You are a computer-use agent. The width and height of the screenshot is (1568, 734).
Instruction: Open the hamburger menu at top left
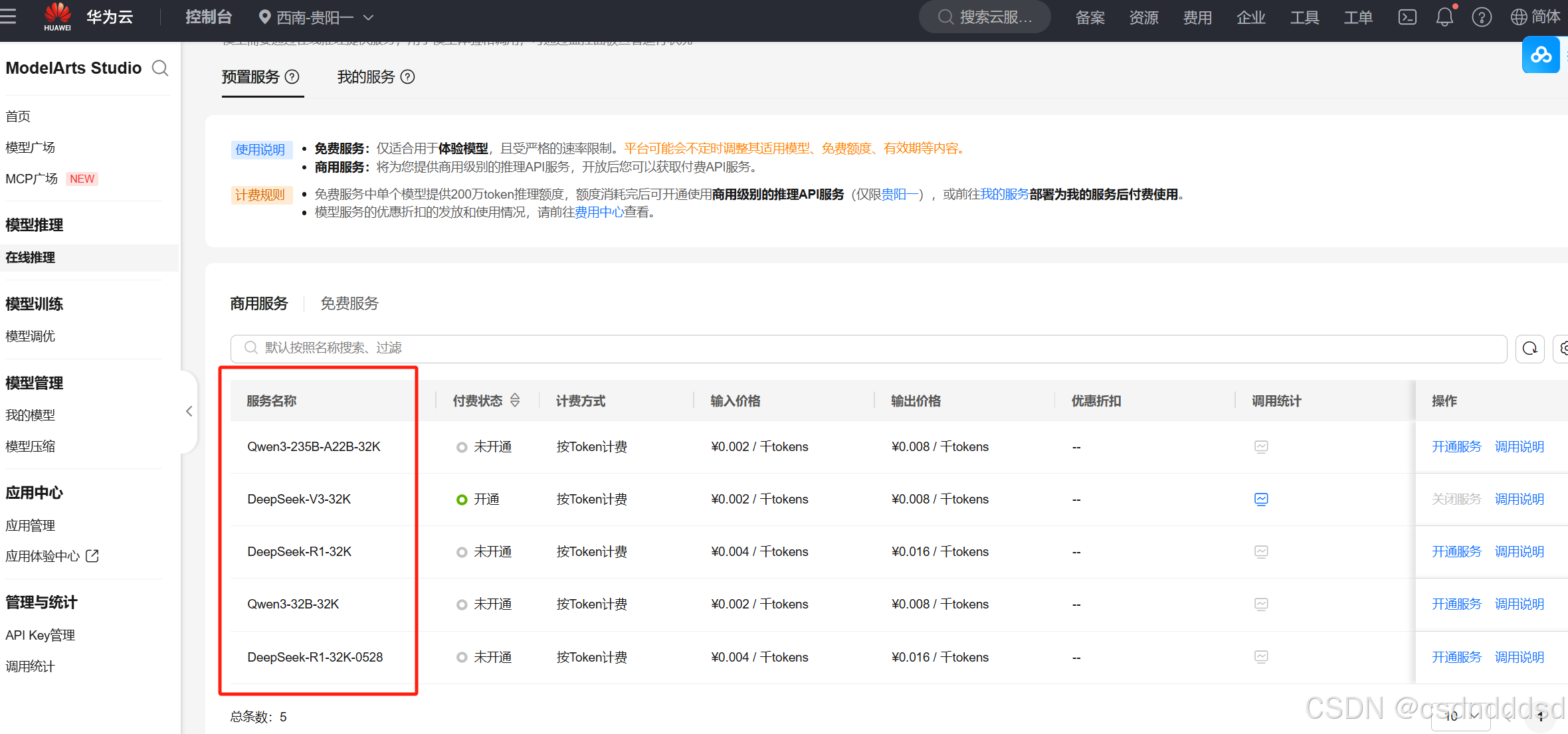[8, 16]
